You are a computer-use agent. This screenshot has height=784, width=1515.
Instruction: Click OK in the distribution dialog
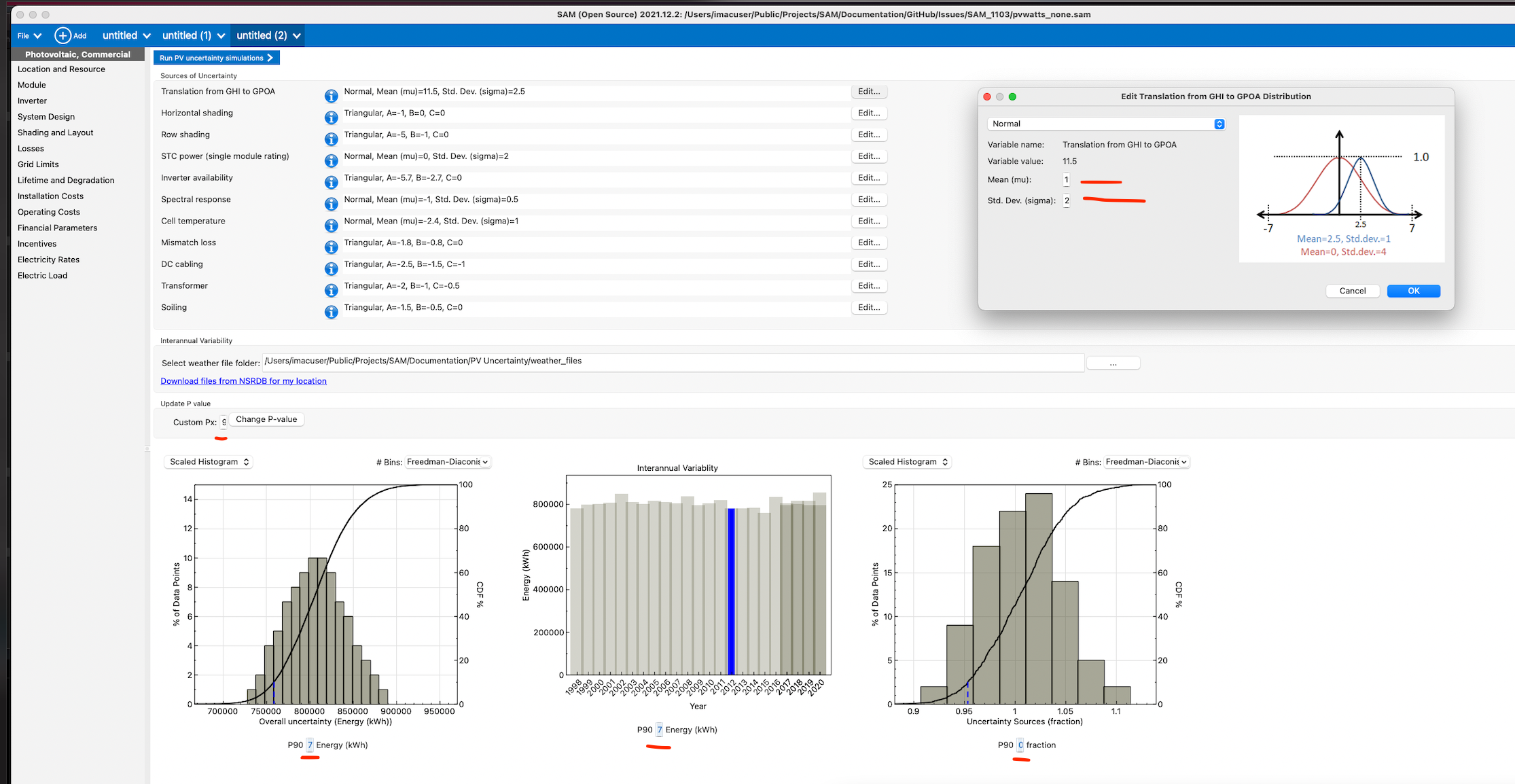click(1413, 291)
